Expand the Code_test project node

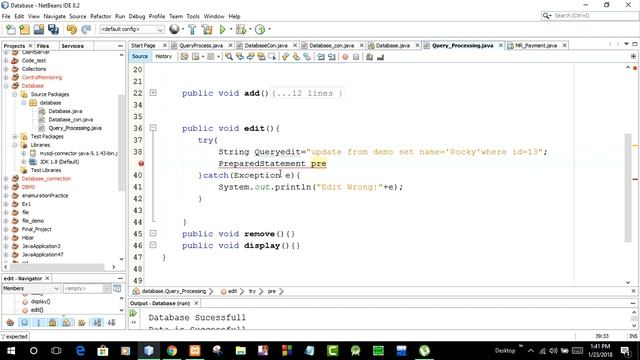pos(6,60)
